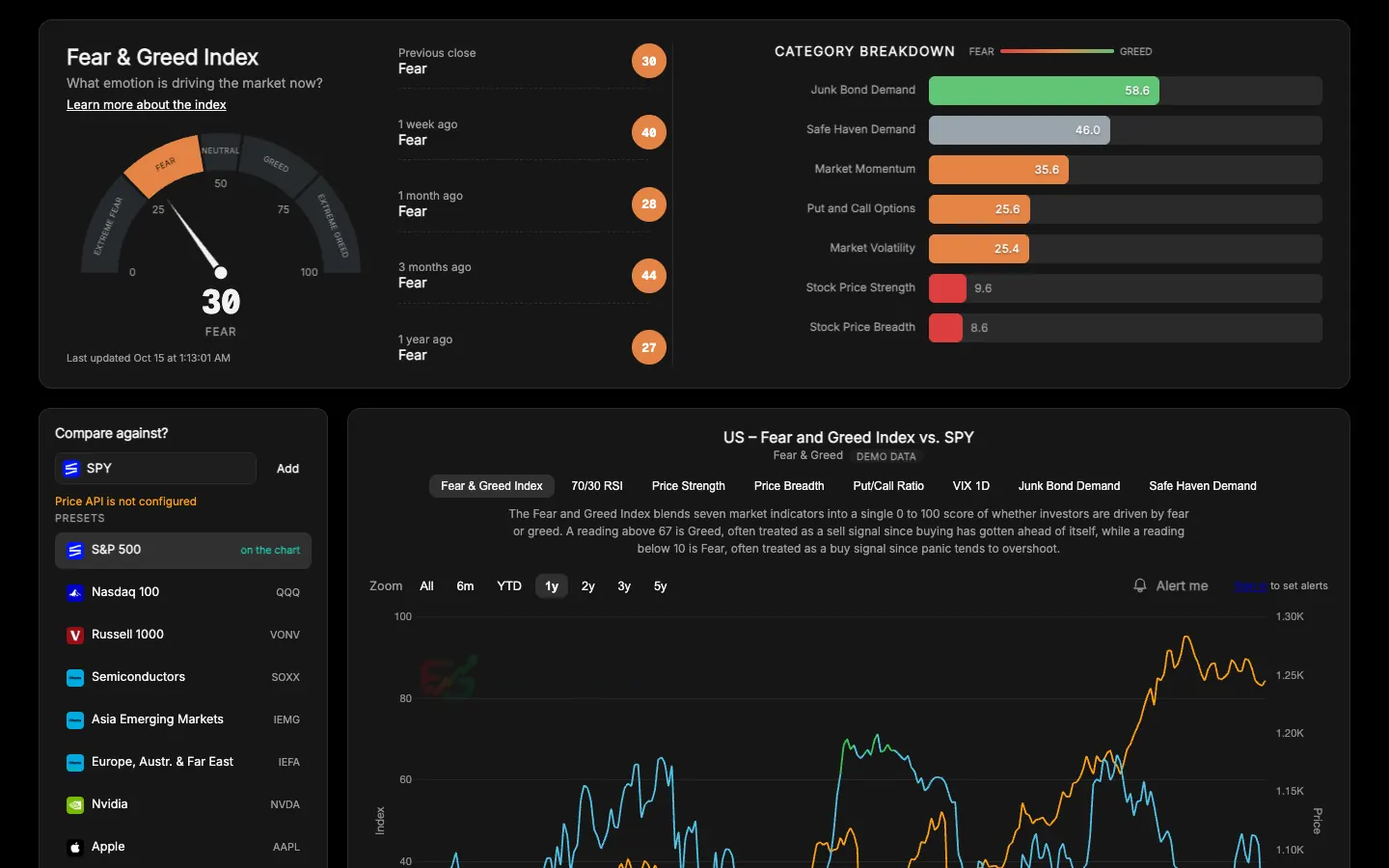Click the Previous close score badge 30
1389x868 pixels.
pos(649,61)
